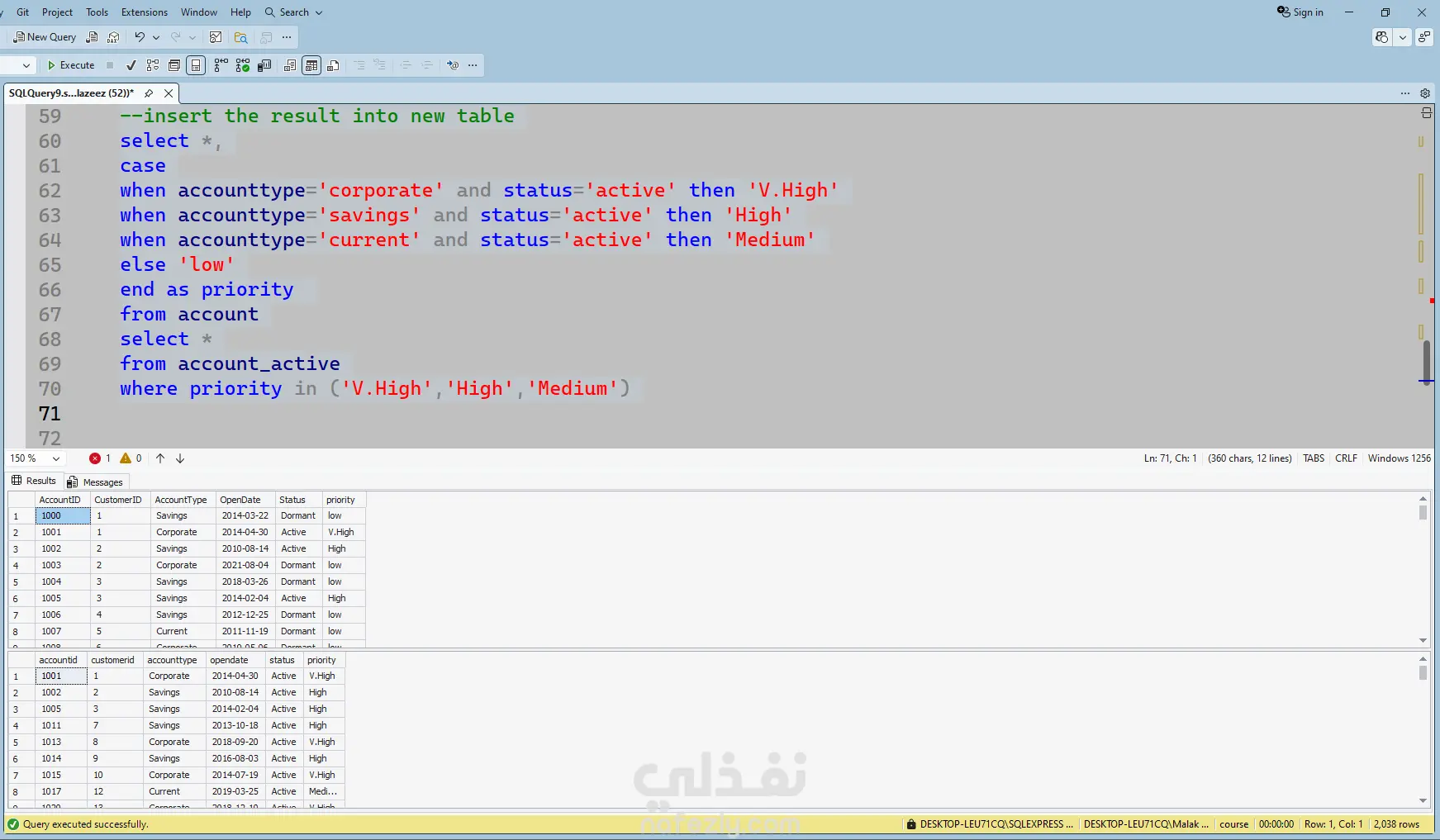Toggle Include Client Statistics
1440x840 pixels.
[x=264, y=65]
